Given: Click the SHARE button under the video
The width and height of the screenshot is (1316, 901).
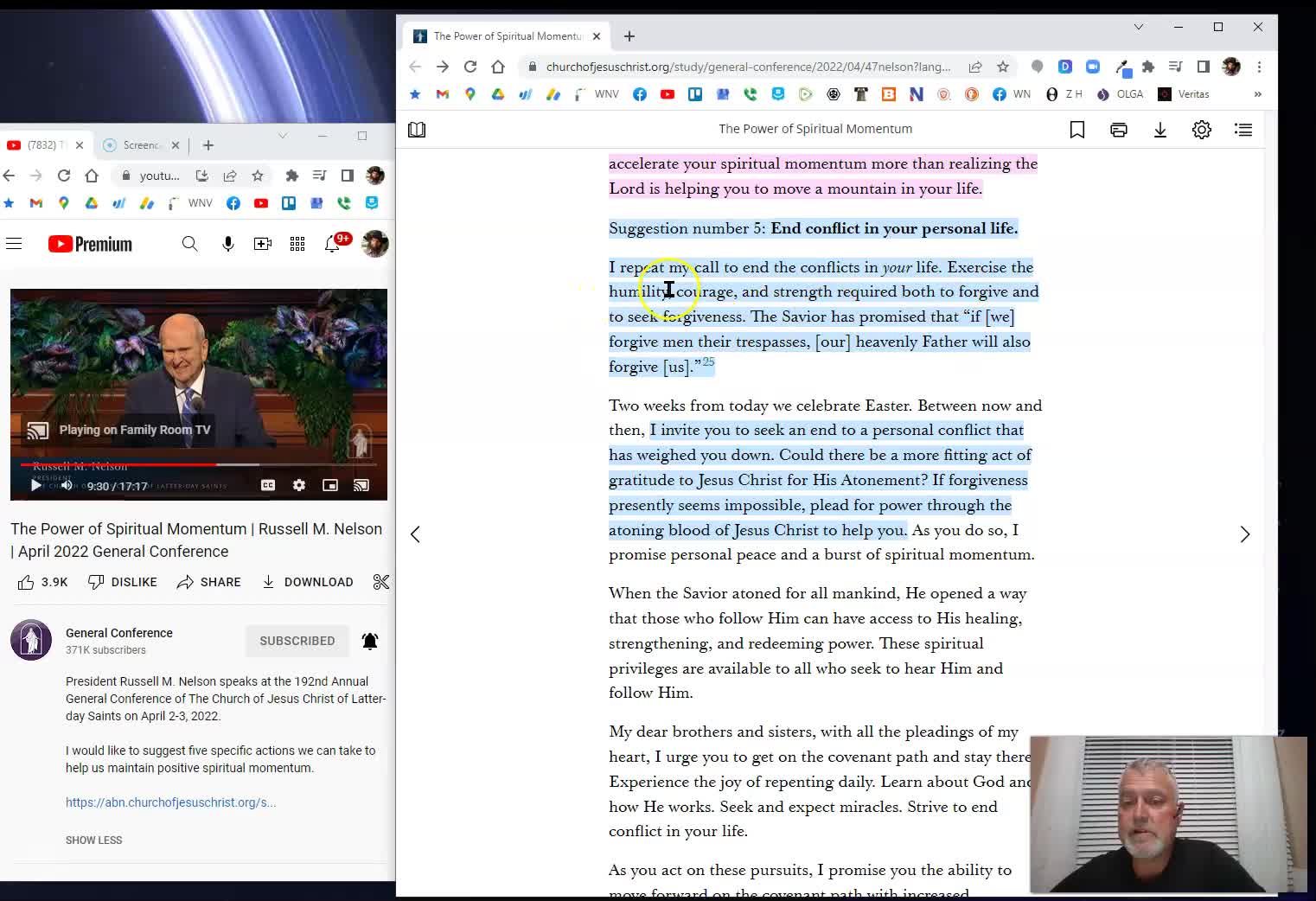Looking at the screenshot, I should tap(209, 582).
